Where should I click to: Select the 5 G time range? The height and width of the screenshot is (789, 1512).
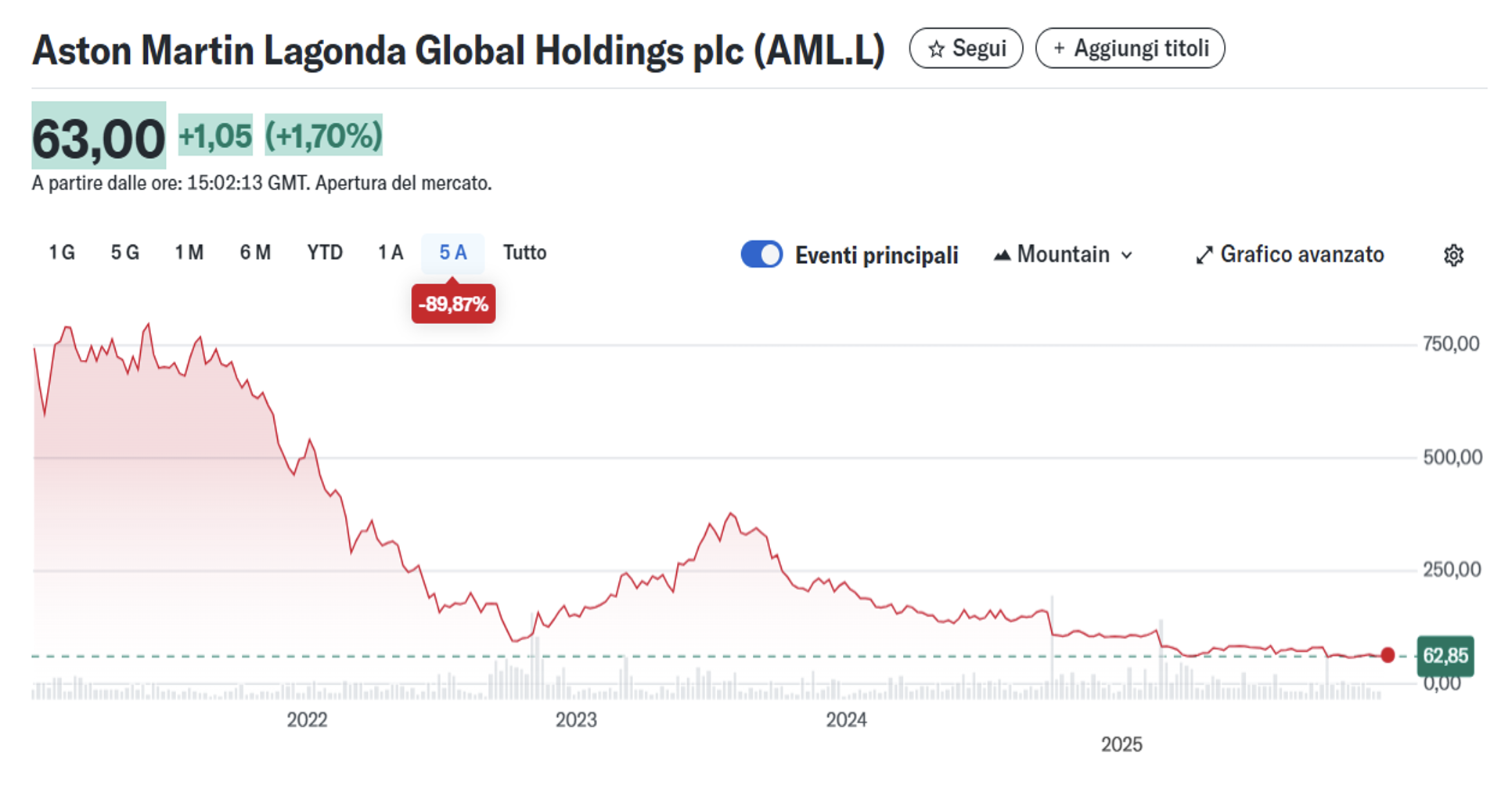point(124,253)
